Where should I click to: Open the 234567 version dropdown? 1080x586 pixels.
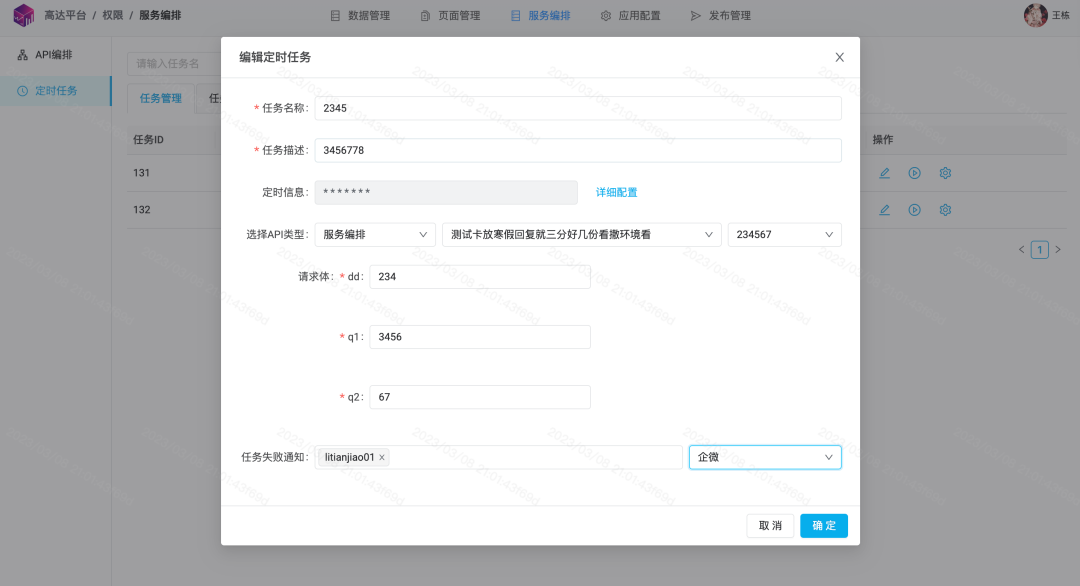coord(785,234)
